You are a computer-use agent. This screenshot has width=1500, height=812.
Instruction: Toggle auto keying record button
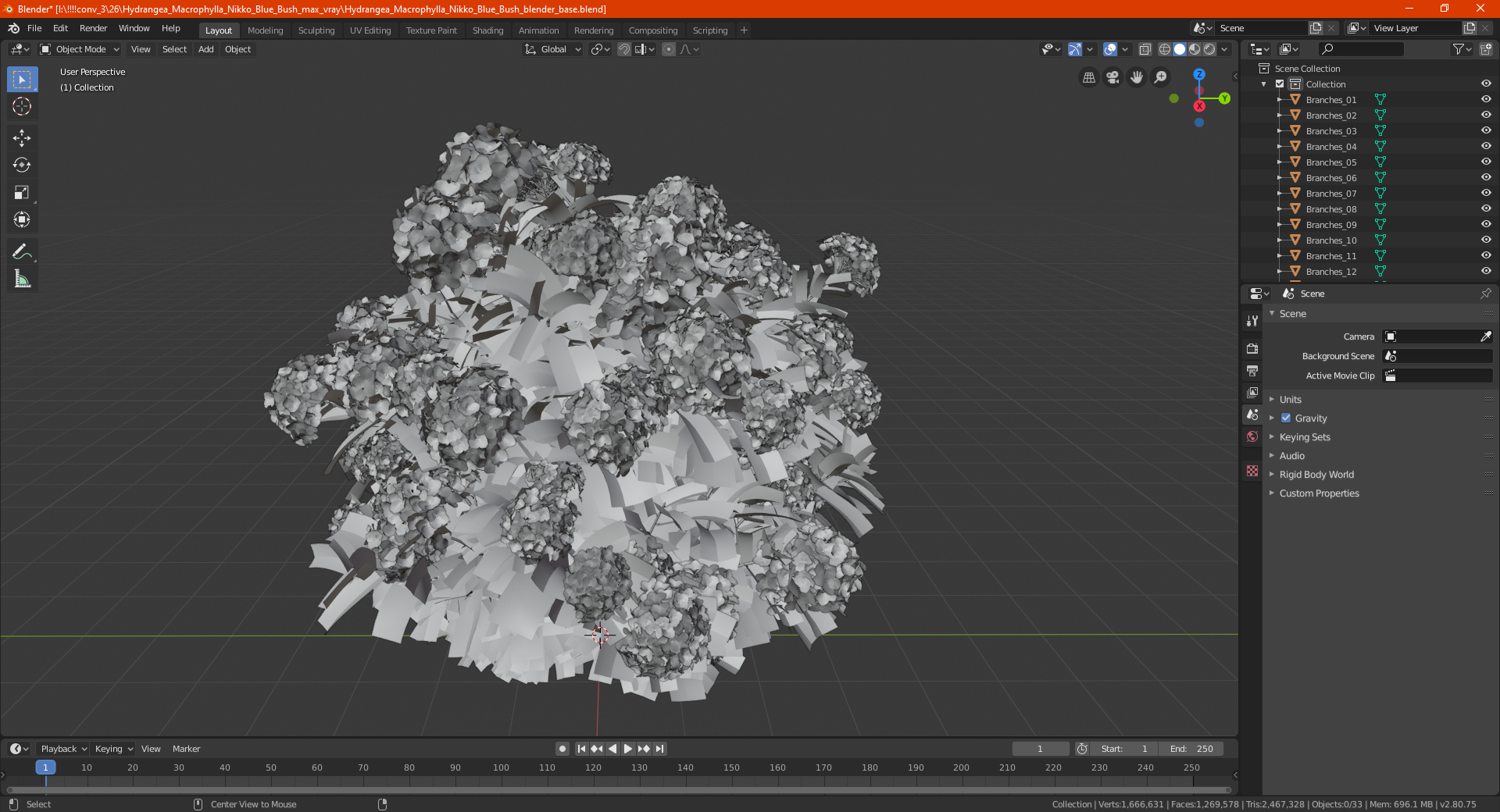point(562,749)
